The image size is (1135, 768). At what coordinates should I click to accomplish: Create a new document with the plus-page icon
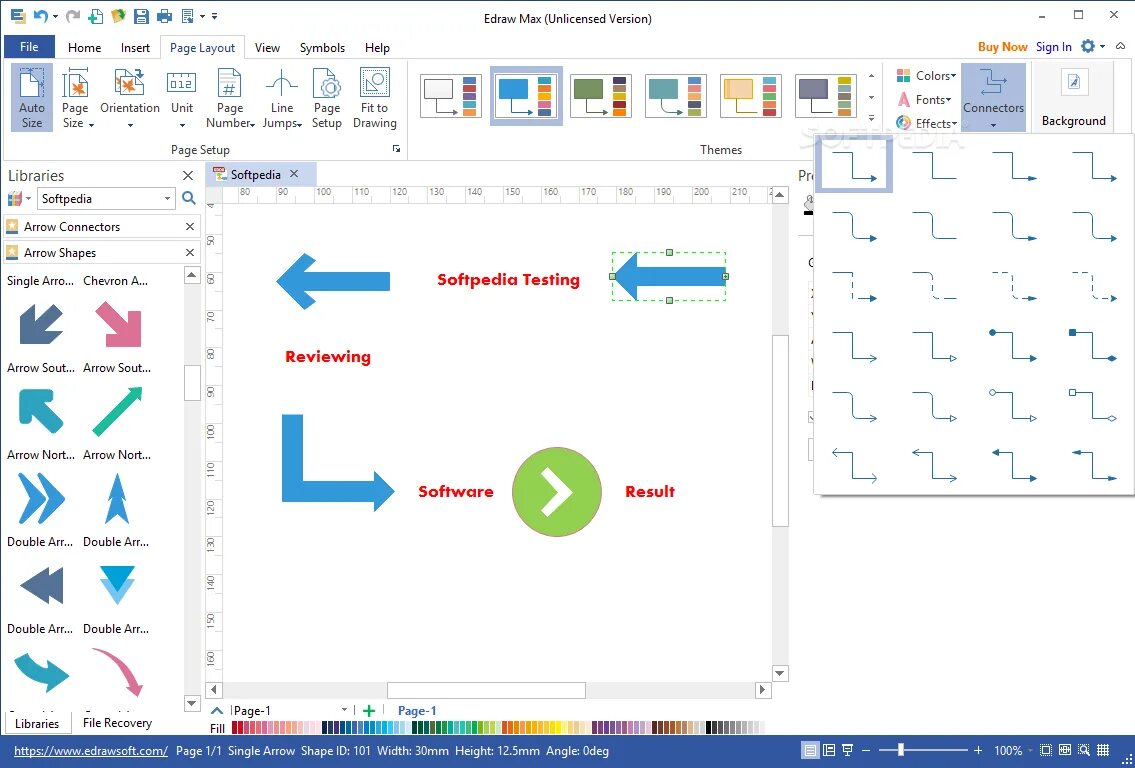pyautogui.click(x=95, y=16)
